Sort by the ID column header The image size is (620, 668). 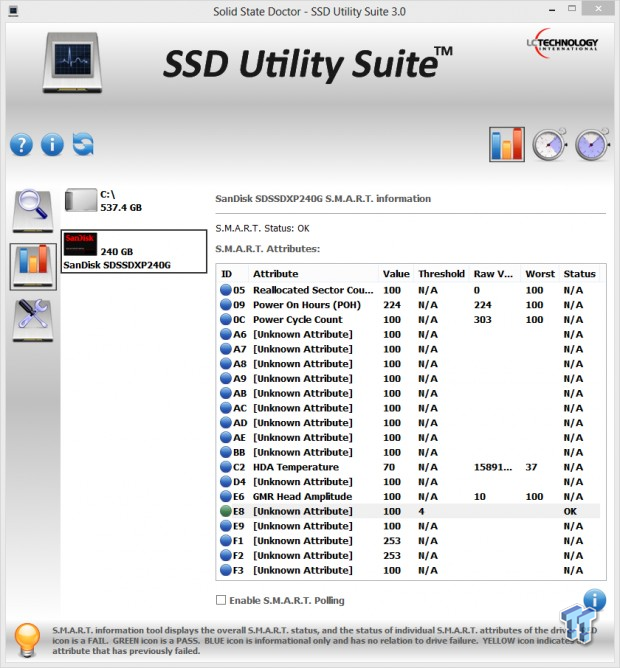[233, 274]
